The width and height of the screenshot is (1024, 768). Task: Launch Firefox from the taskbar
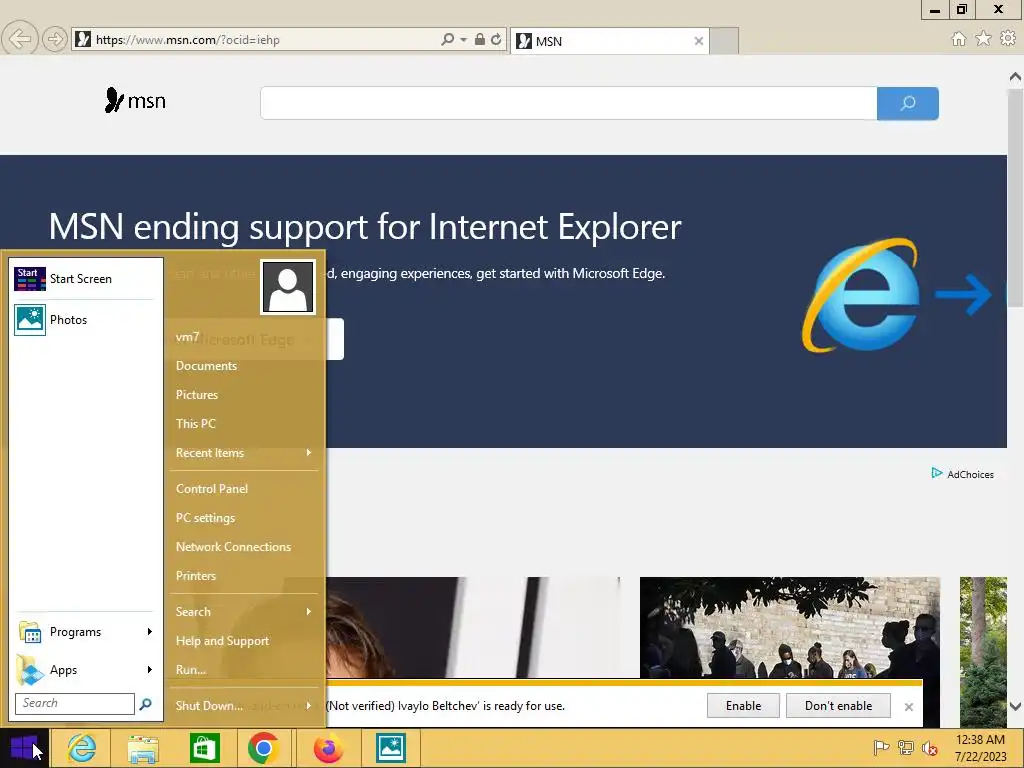point(328,748)
